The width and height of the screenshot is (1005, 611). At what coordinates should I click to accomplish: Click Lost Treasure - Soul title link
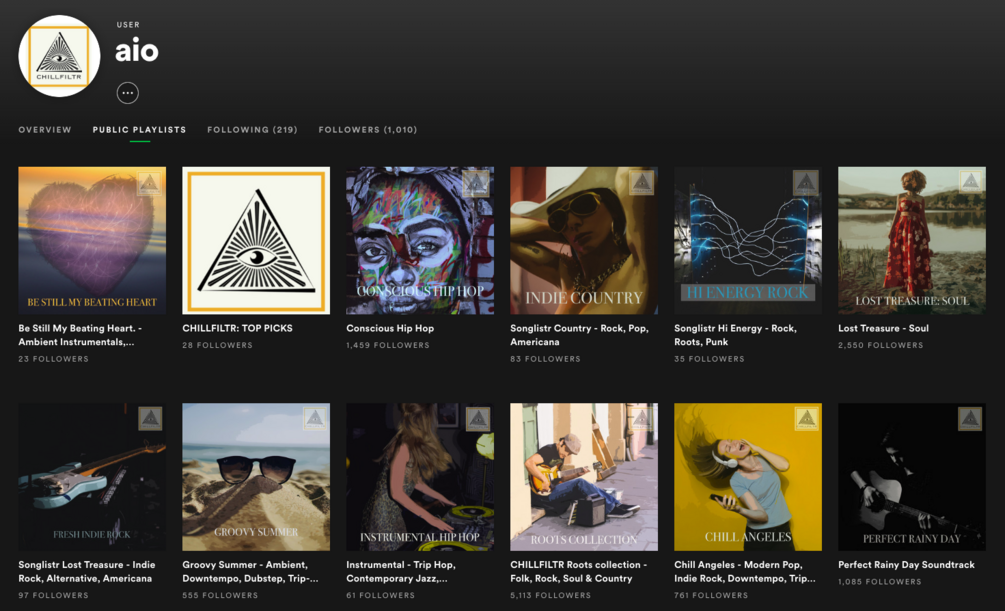pos(883,328)
